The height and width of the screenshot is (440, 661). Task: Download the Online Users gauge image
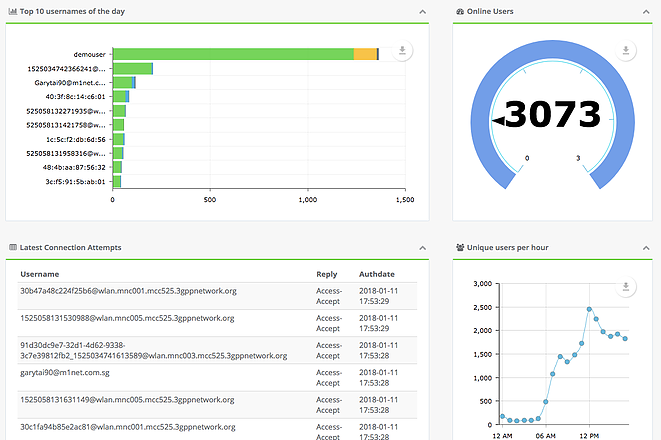coord(625,52)
